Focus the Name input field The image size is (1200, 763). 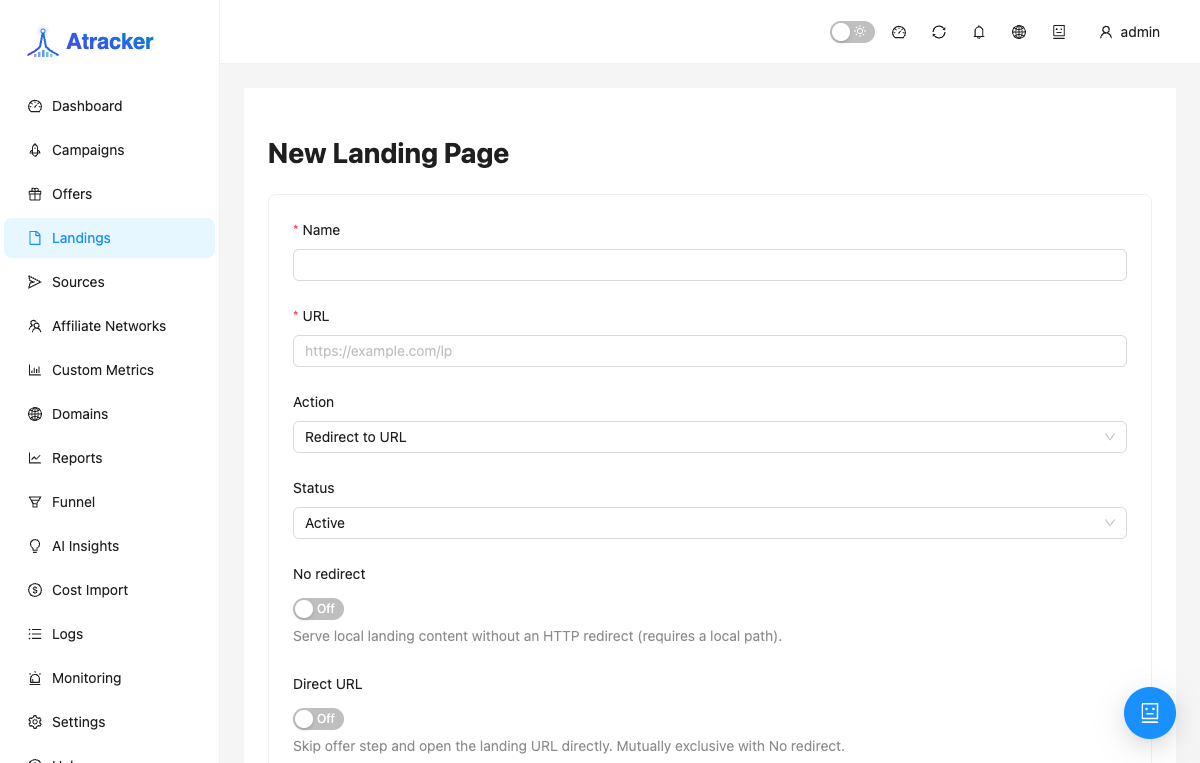tap(710, 265)
